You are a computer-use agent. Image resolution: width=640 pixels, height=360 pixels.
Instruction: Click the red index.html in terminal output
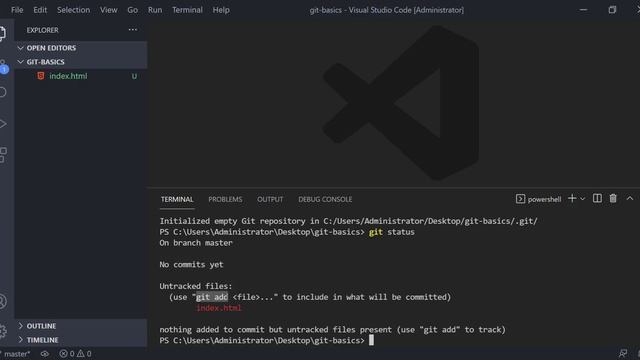219,308
